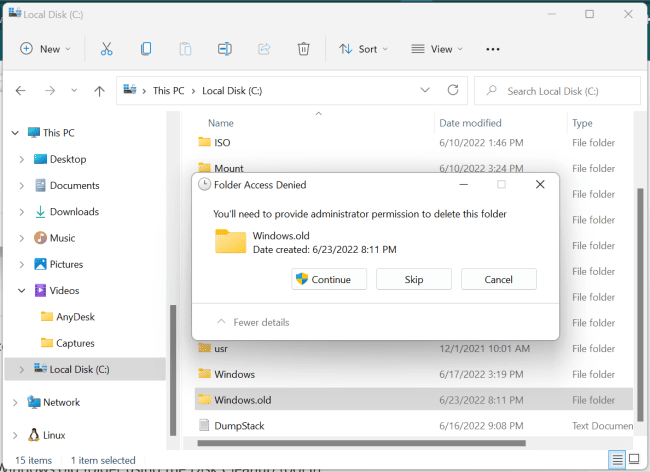Click the Cut scissors icon
Screen dimensions: 650x472
(107, 49)
